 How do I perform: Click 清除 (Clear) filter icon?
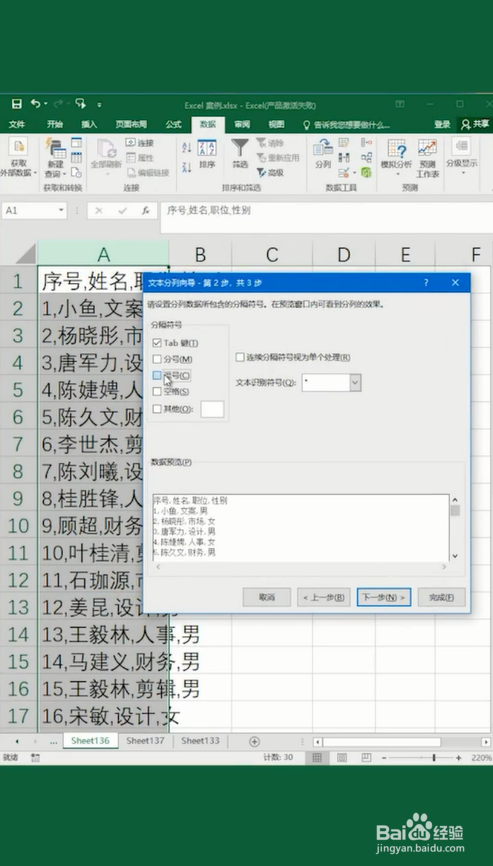coord(269,143)
